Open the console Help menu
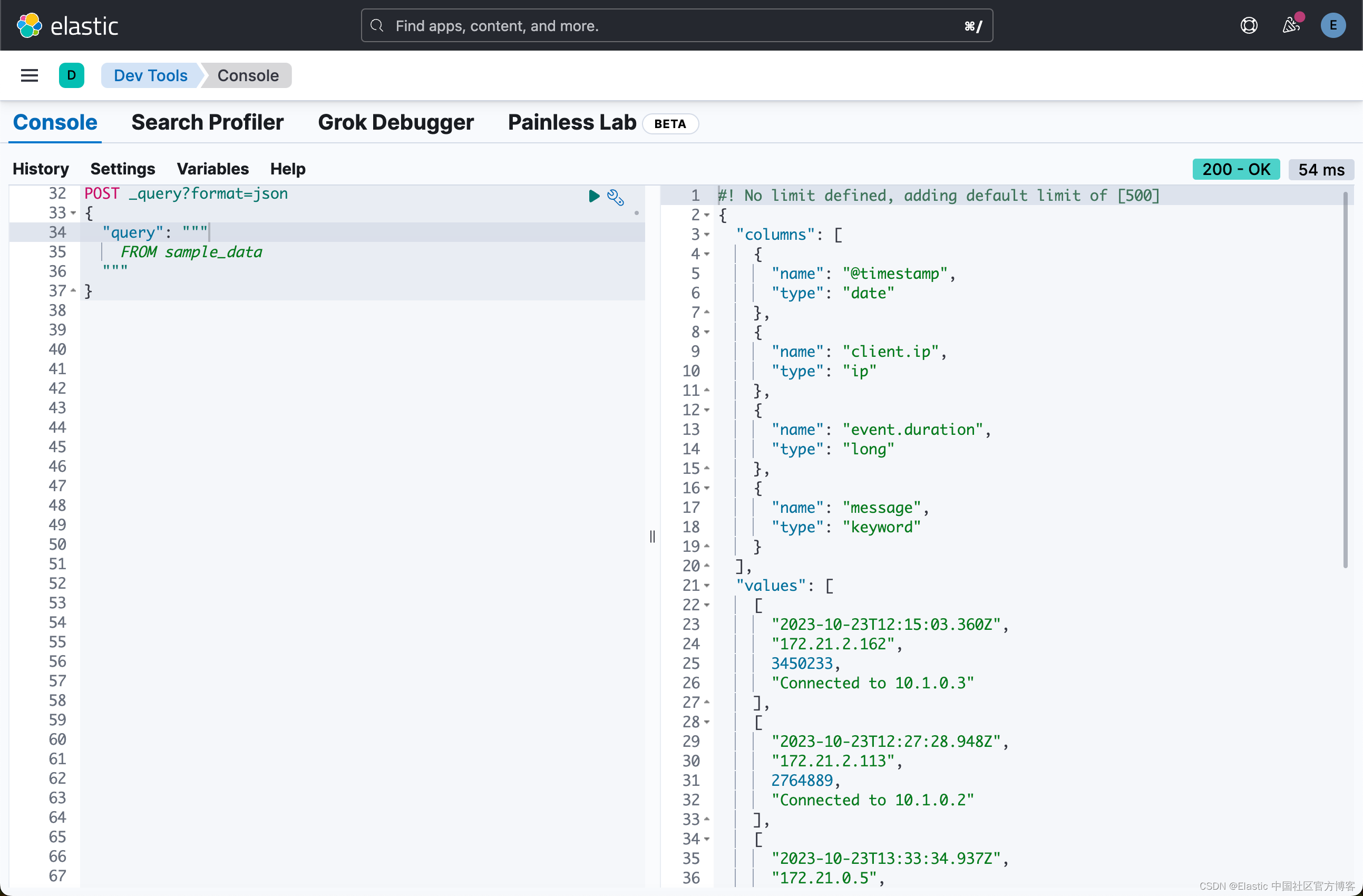1363x896 pixels. click(287, 168)
